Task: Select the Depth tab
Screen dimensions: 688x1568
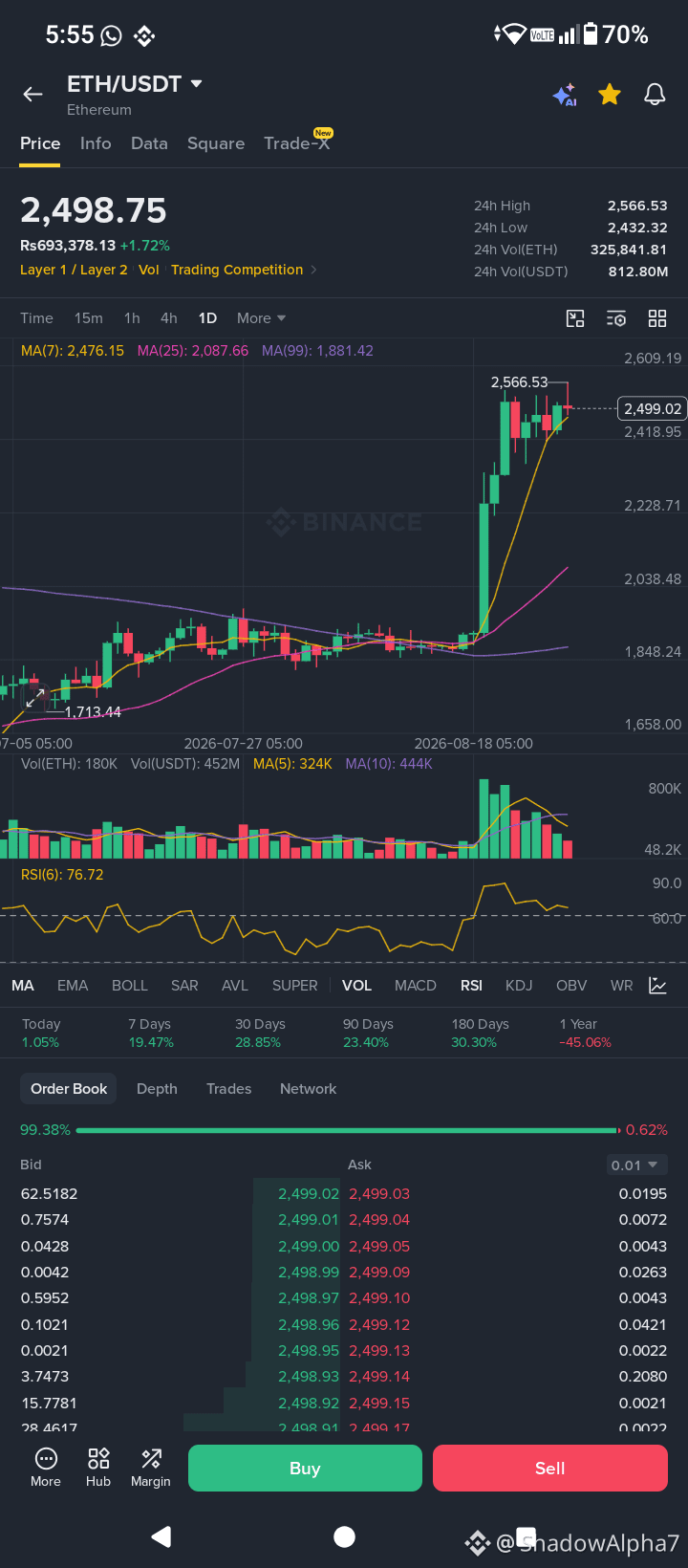Action: [157, 1089]
